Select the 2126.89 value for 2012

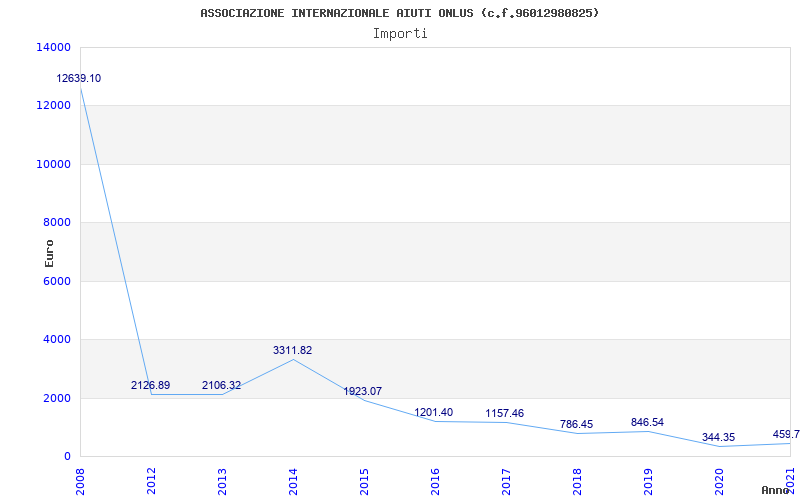(x=150, y=385)
